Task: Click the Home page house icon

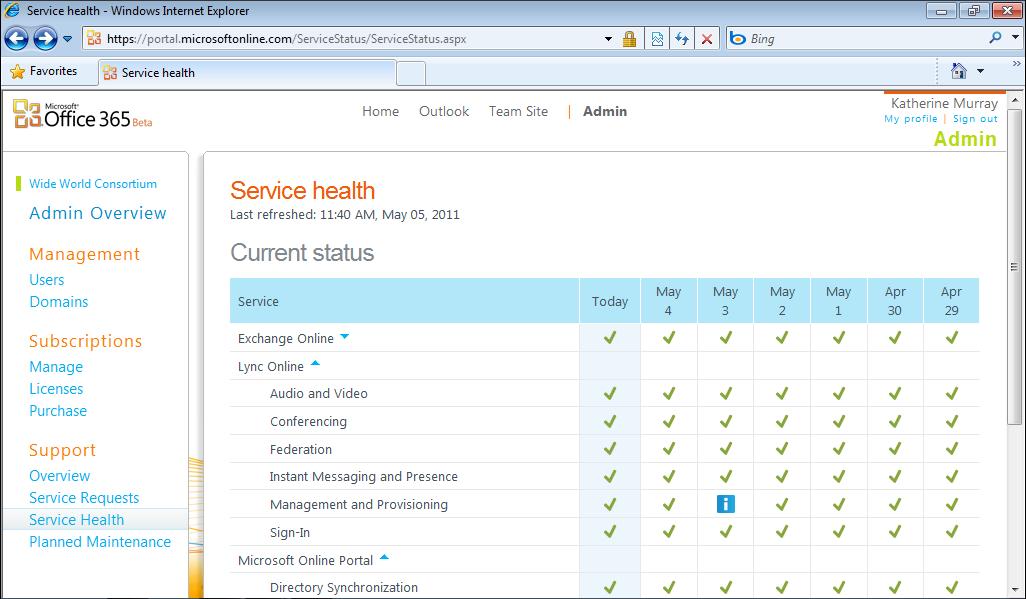Action: [x=959, y=71]
